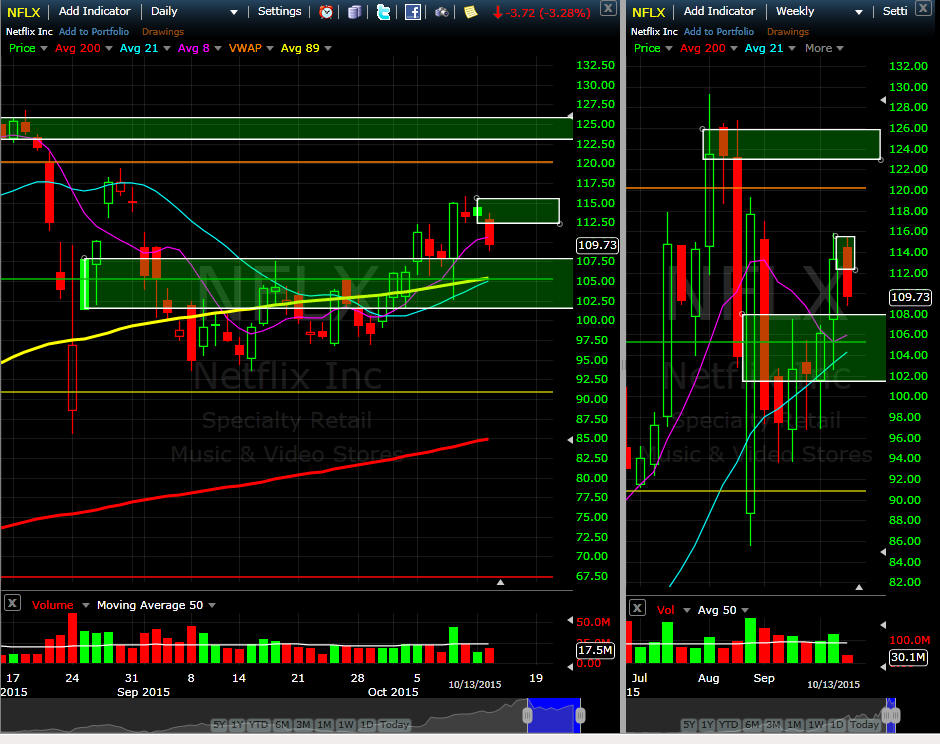Select YTD range in weekly chart
940x744 pixels.
click(x=728, y=725)
